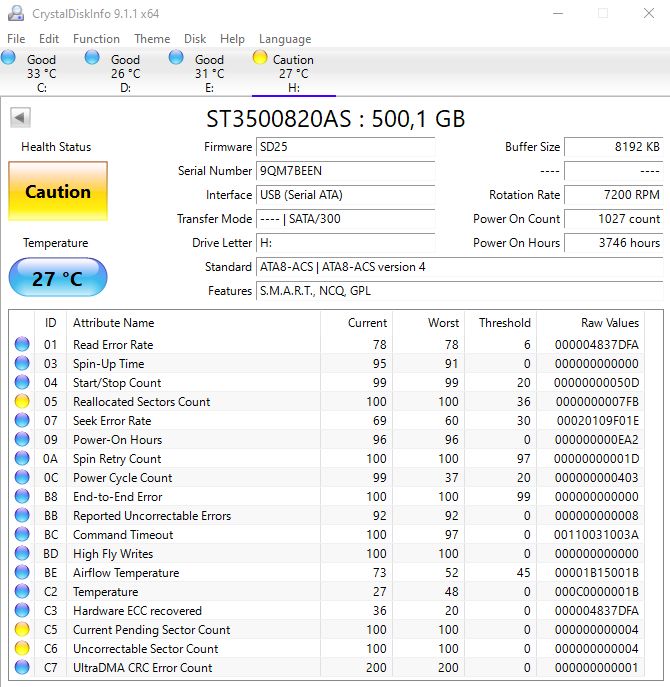Click the Buffer Size value 8192 KB
Viewport: 670px width, 687px height.
click(613, 147)
